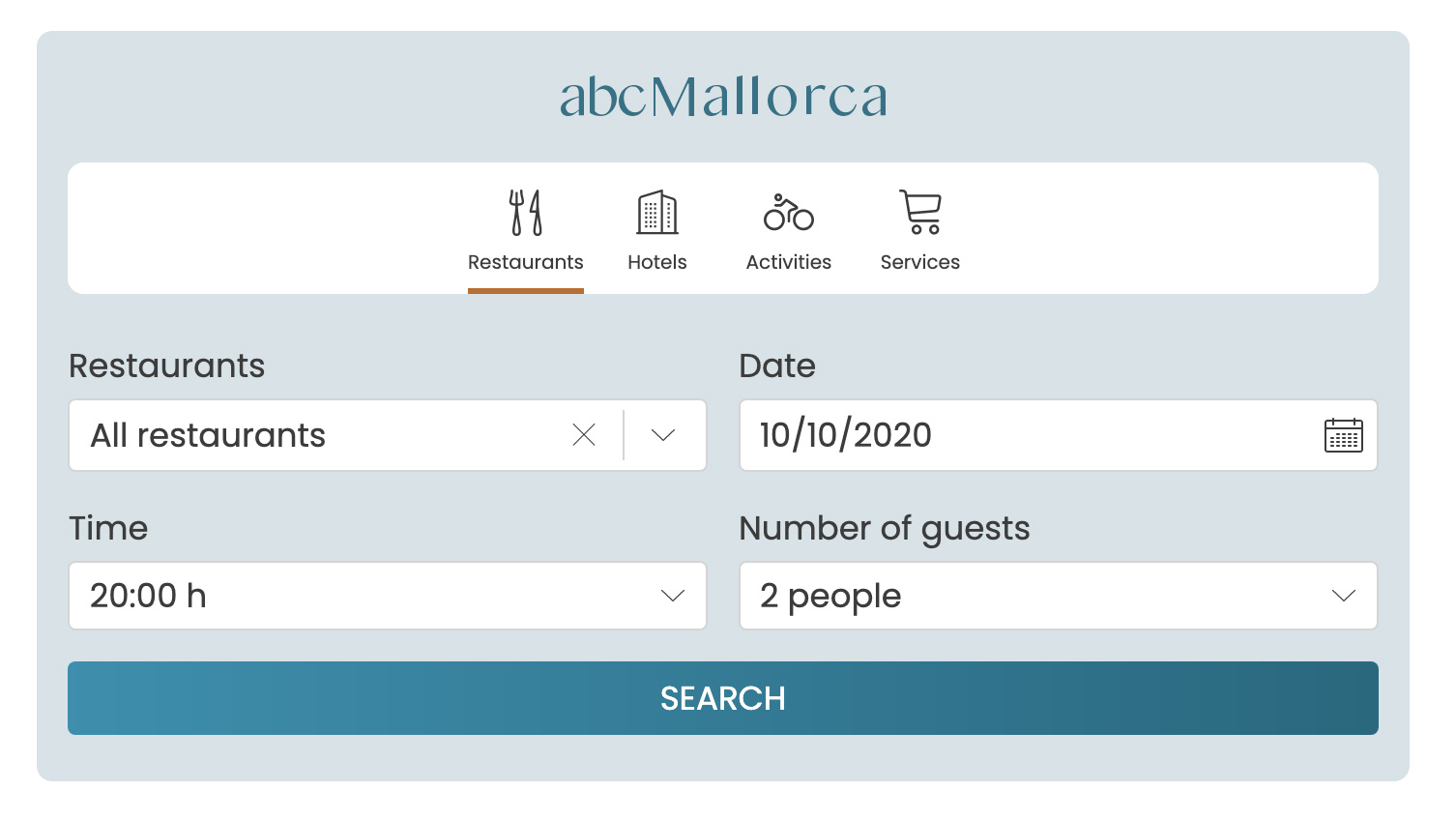Select the Hotels building icon
This screenshot has width=1456, height=820.
[657, 213]
